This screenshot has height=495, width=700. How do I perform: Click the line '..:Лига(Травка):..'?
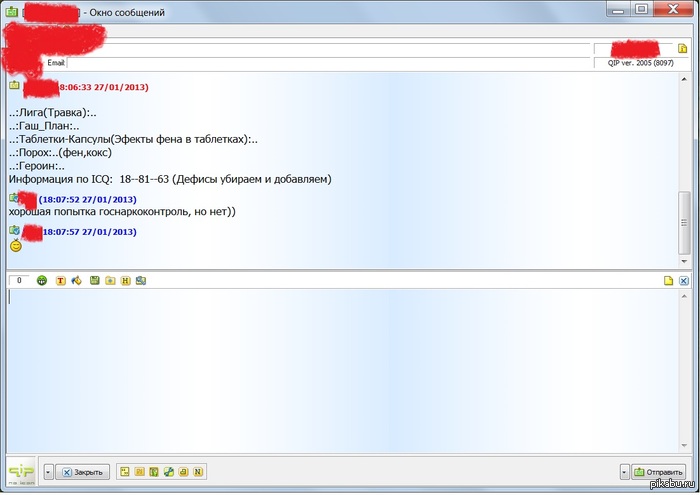pyautogui.click(x=52, y=113)
